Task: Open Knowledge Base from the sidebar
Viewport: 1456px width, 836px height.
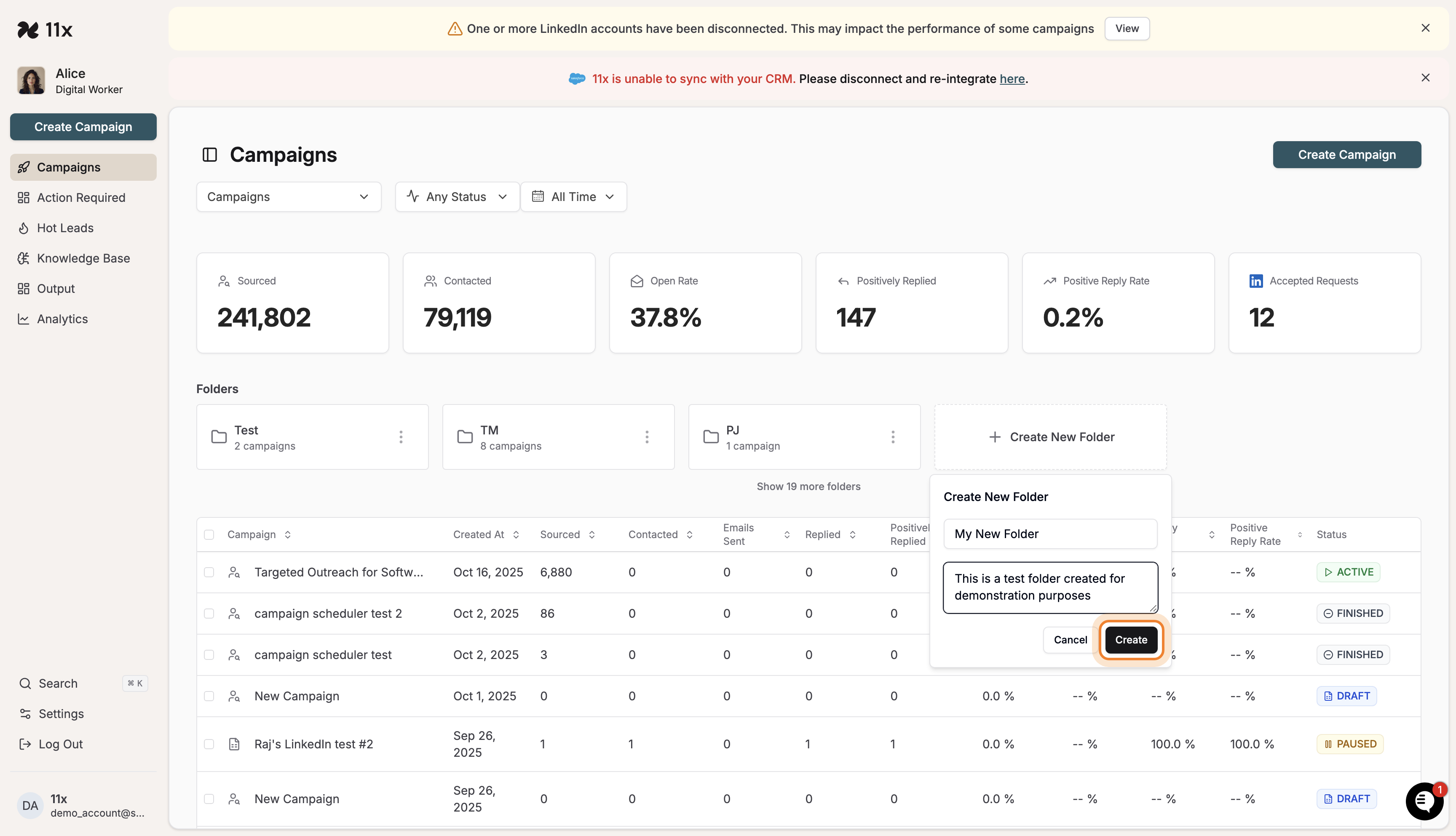Action: 83,258
